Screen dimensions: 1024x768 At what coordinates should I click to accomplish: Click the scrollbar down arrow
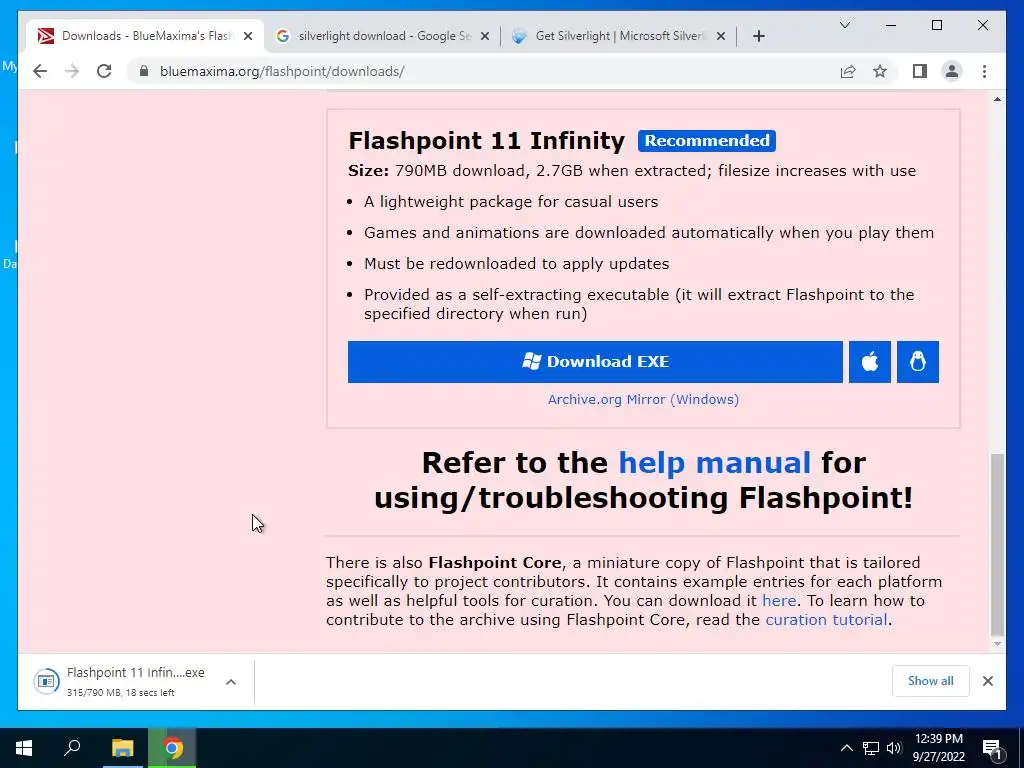tap(997, 644)
